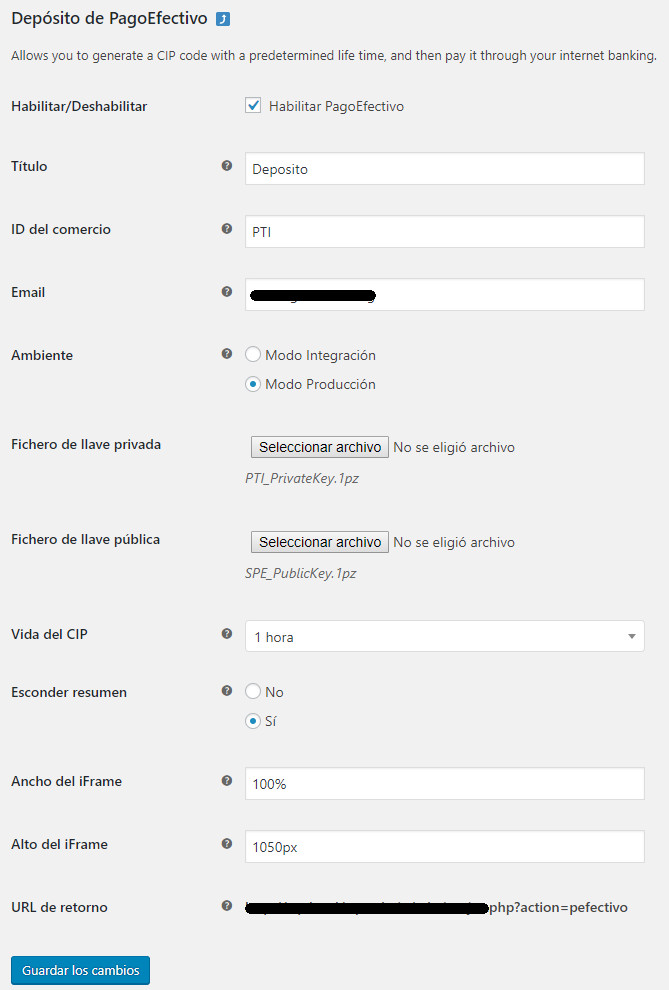The height and width of the screenshot is (990, 669).
Task: Click the help icon for Vida del CIP
Action: pyautogui.click(x=227, y=633)
